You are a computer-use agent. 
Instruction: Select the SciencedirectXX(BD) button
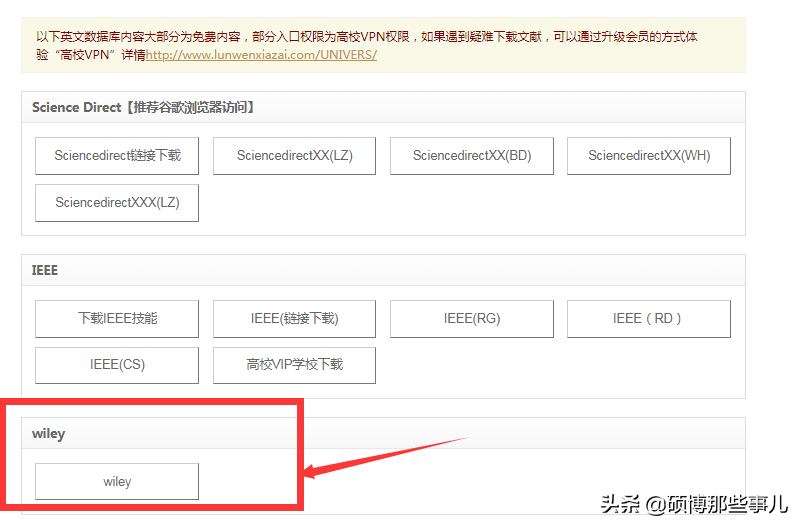[472, 156]
